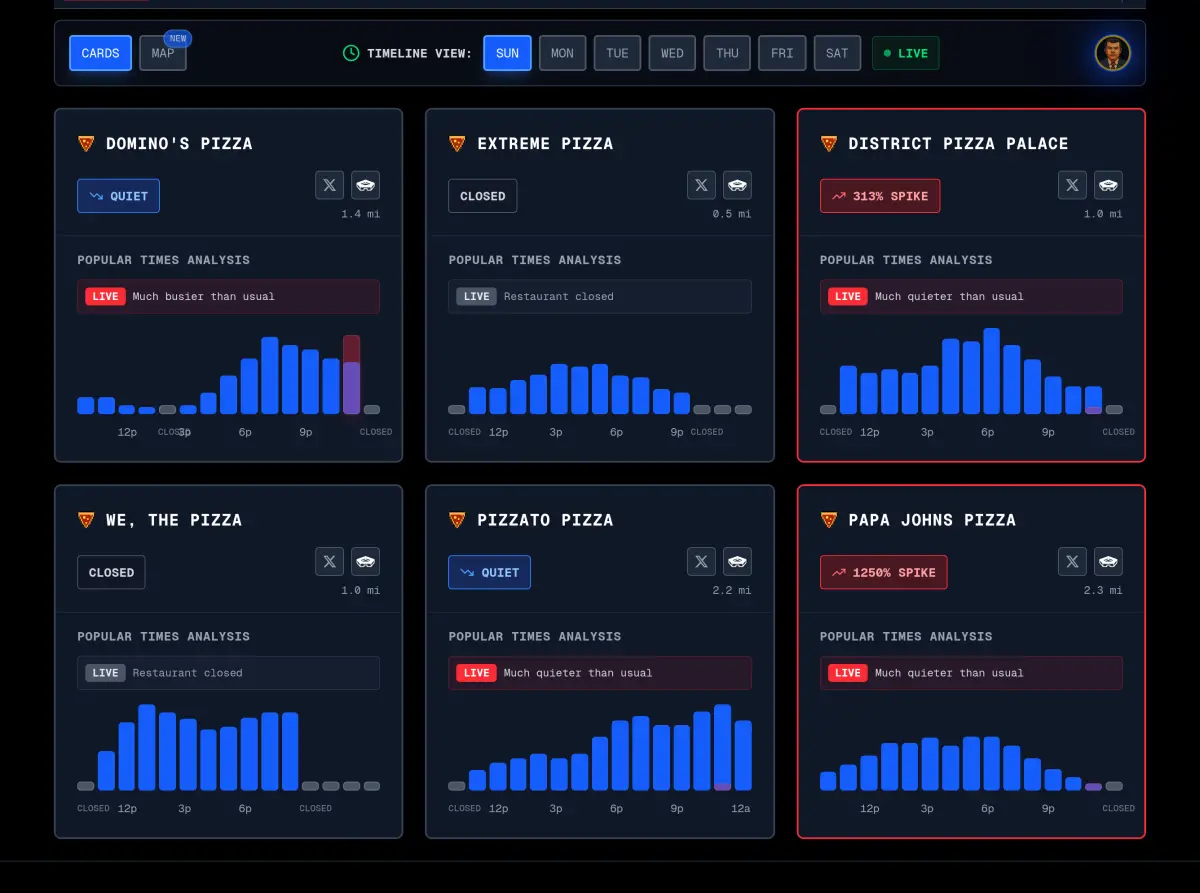Toggle the LIVE timeline mode

(905, 53)
